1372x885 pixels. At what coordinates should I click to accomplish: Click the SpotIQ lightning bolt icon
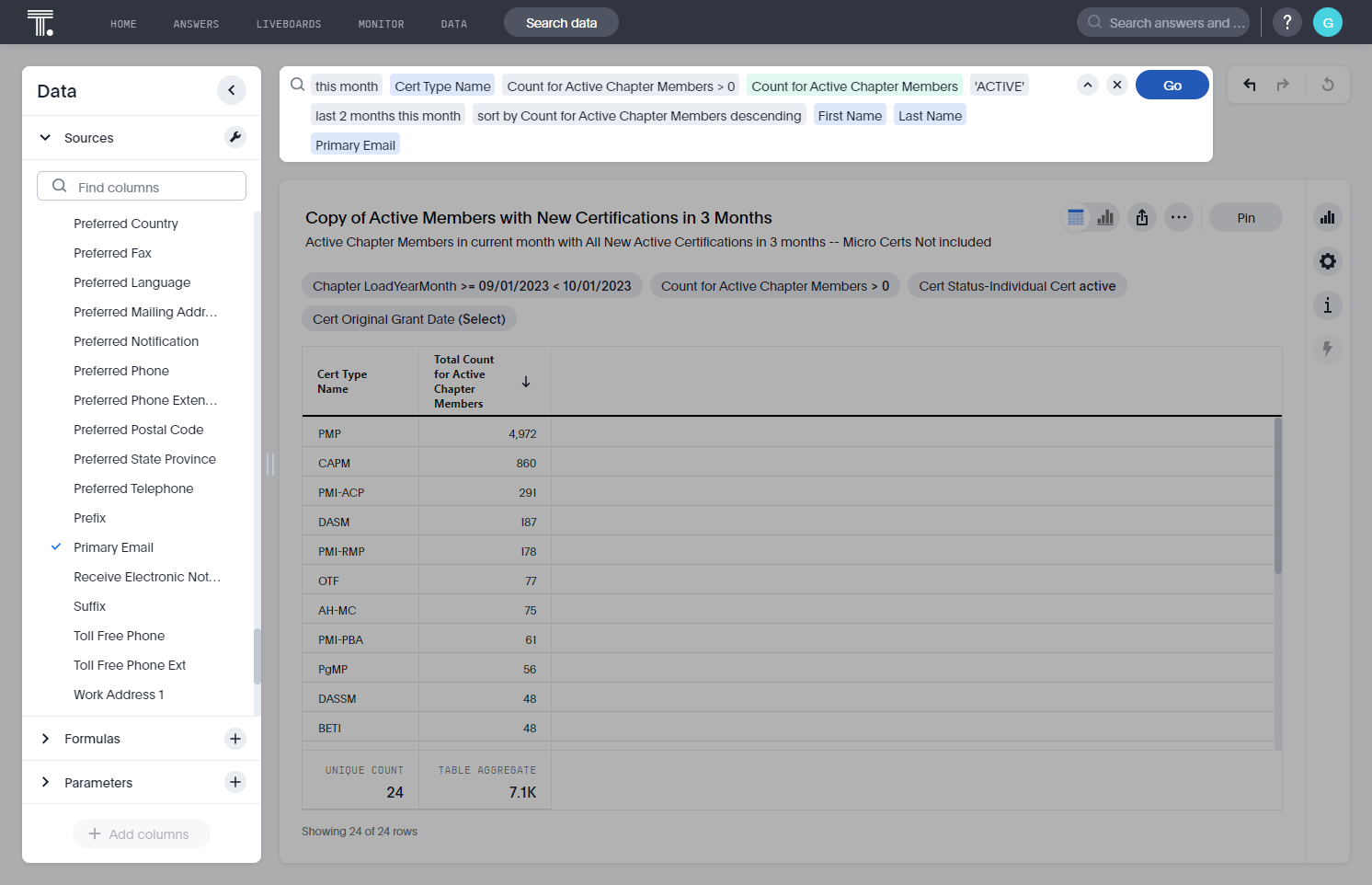tap(1328, 349)
